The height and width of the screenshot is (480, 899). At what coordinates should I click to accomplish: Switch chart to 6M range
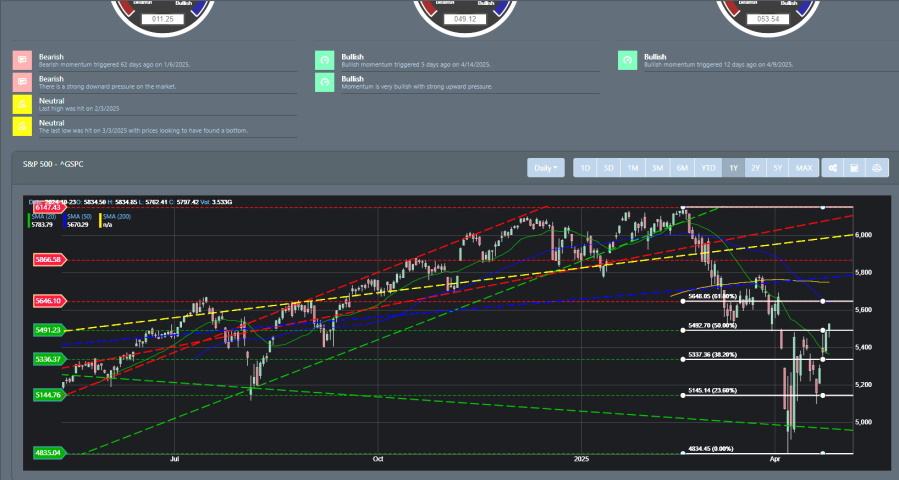pos(680,168)
